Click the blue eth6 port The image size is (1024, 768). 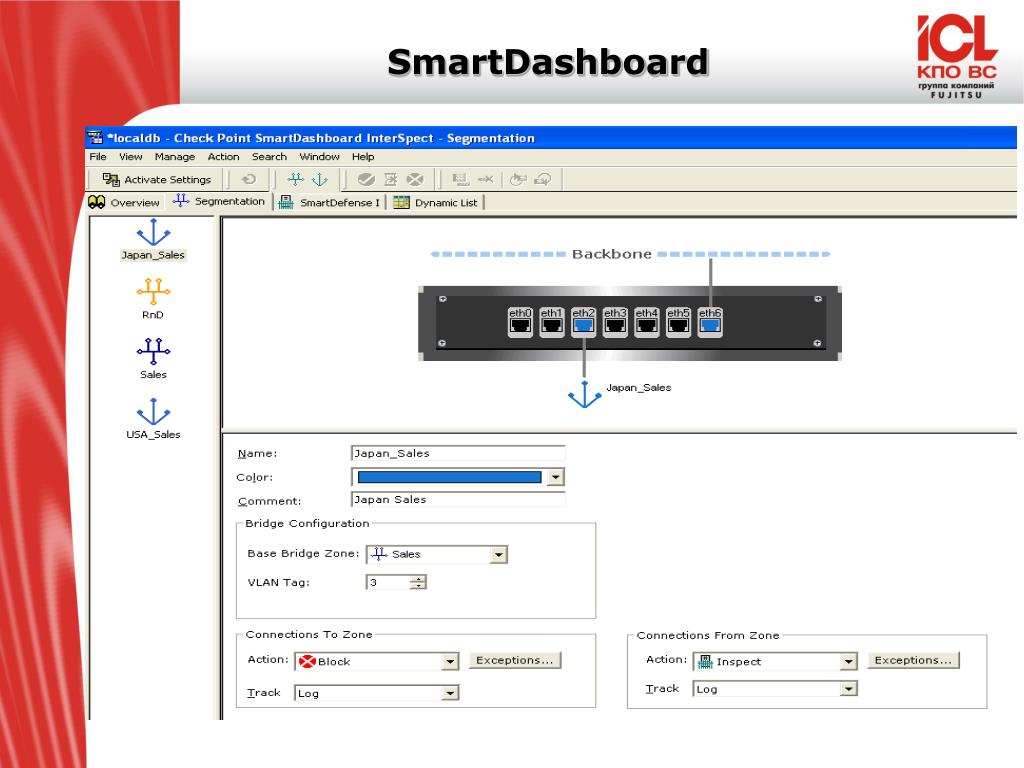[x=710, y=322]
